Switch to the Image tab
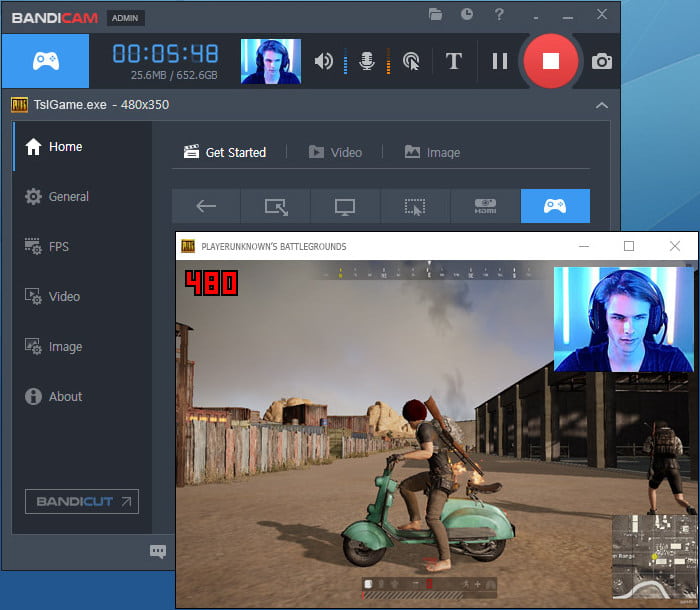The image size is (700, 610). point(432,152)
